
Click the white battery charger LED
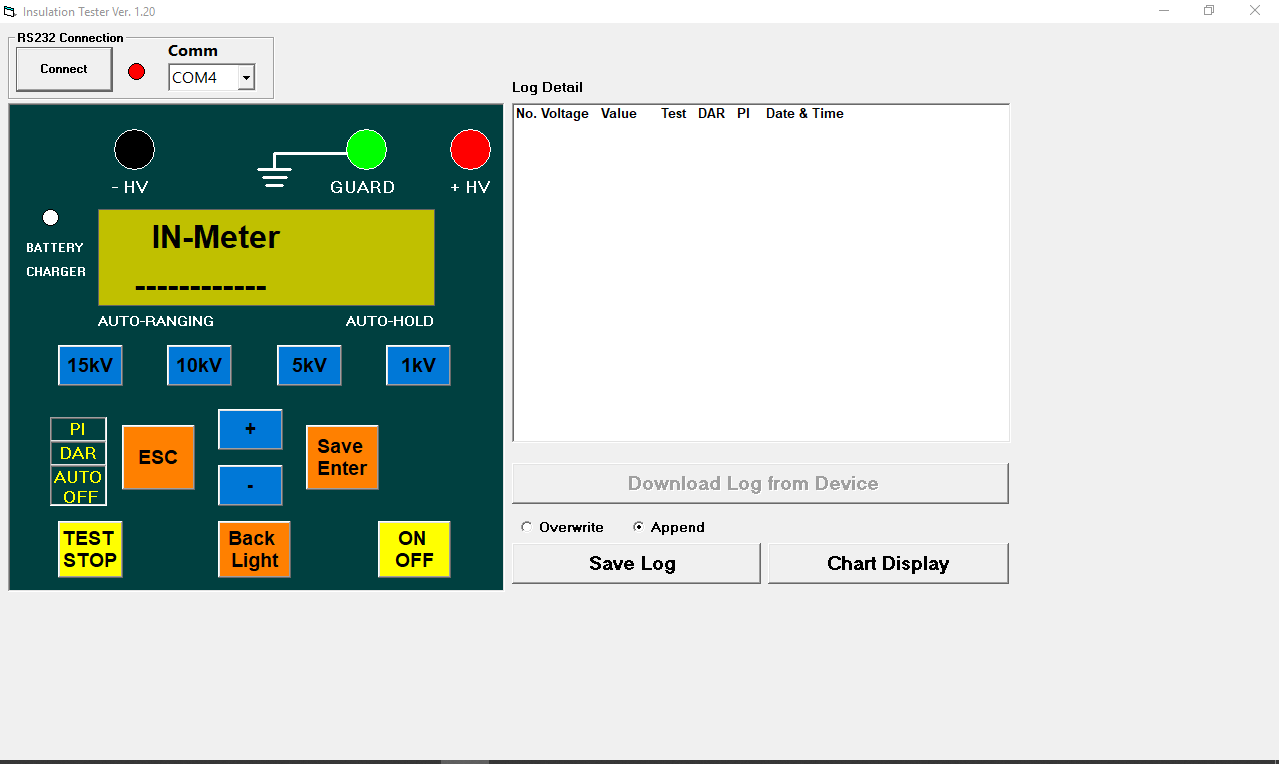51,218
